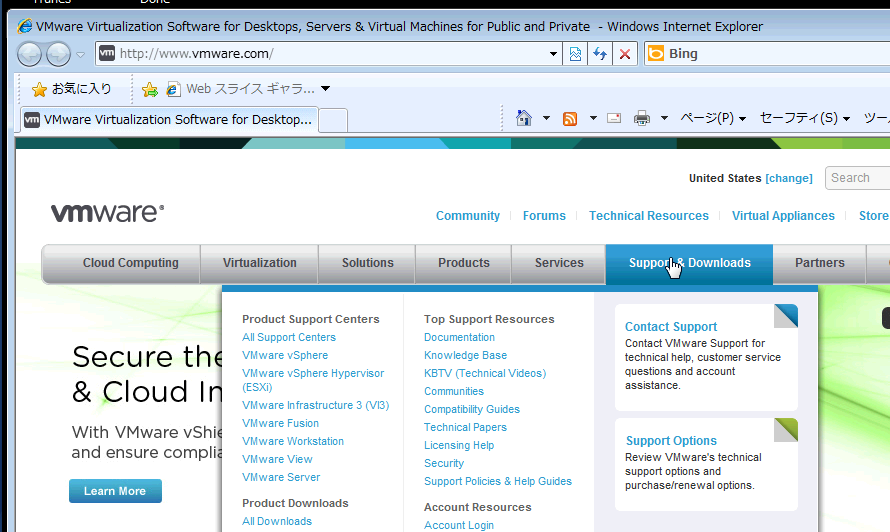Open the Contact Support heading link
The image size is (890, 532).
coord(671,327)
